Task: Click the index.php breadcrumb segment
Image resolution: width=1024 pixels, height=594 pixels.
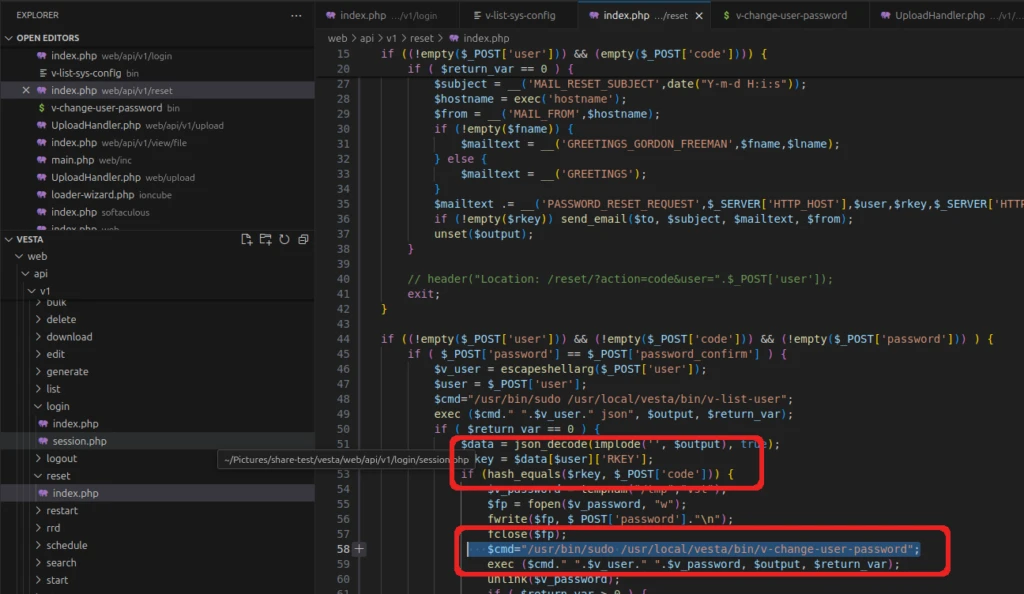Action: [x=486, y=39]
